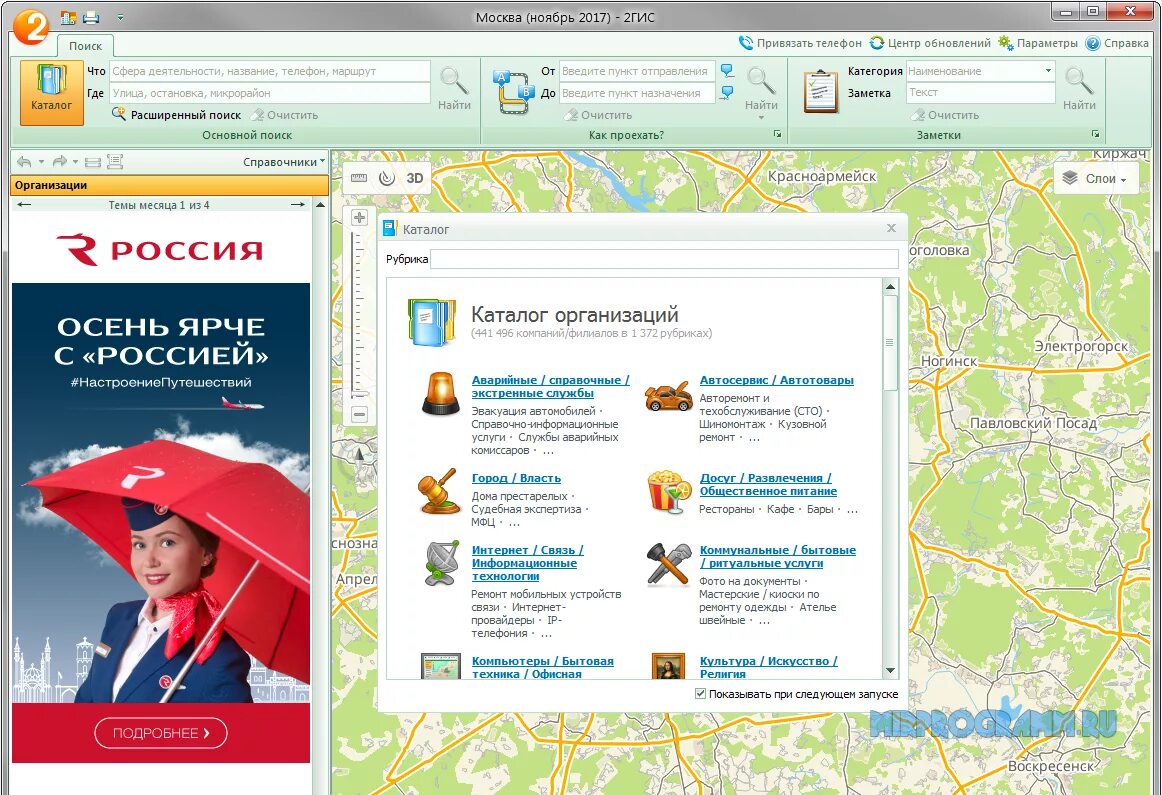This screenshot has height=795, width=1162.
Task: Open Коммунальные / бытовые / ритуальные услуги
Action: [778, 556]
